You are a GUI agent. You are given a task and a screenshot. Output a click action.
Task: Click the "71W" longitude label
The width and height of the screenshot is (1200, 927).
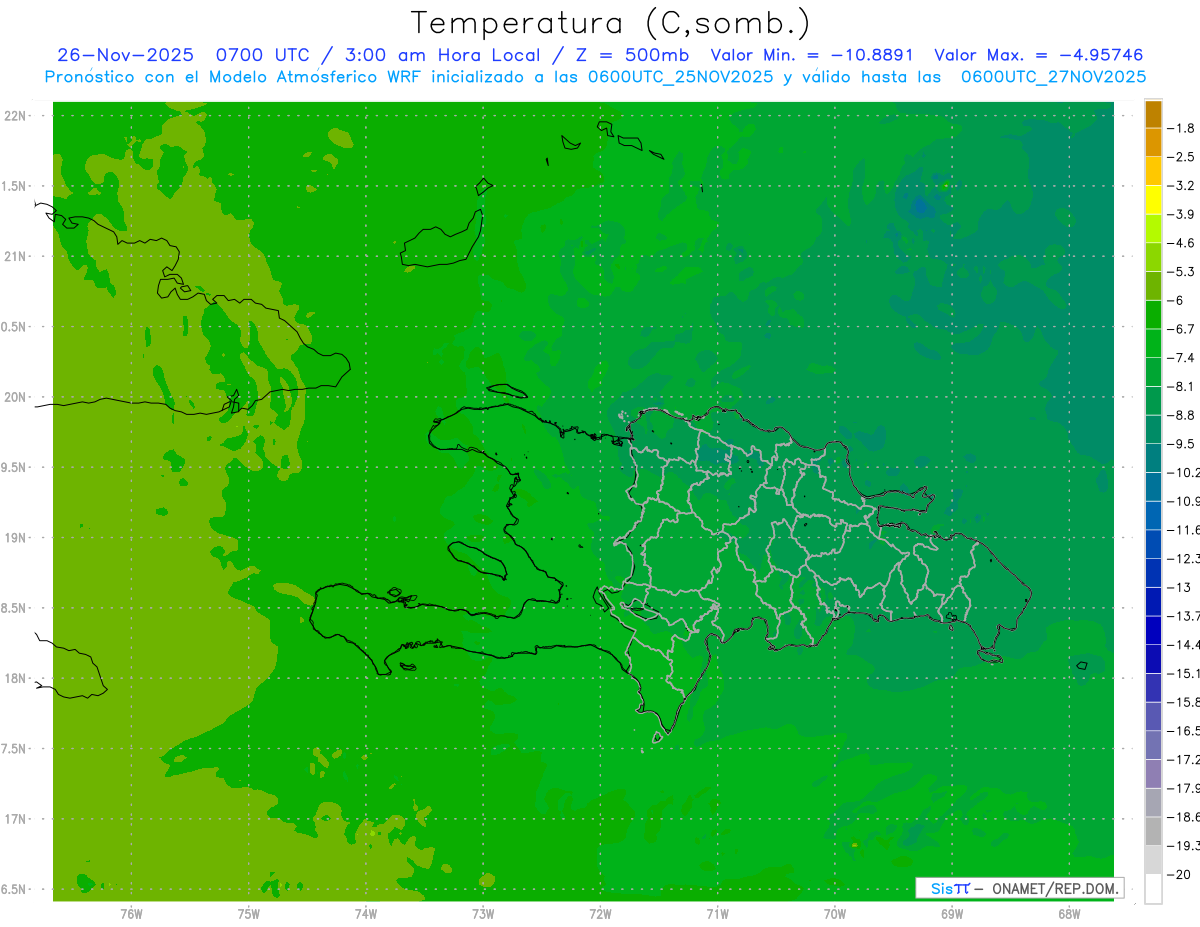717,912
